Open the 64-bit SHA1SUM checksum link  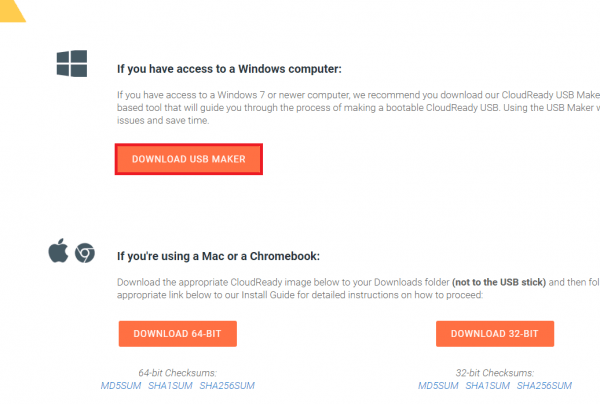click(x=170, y=386)
